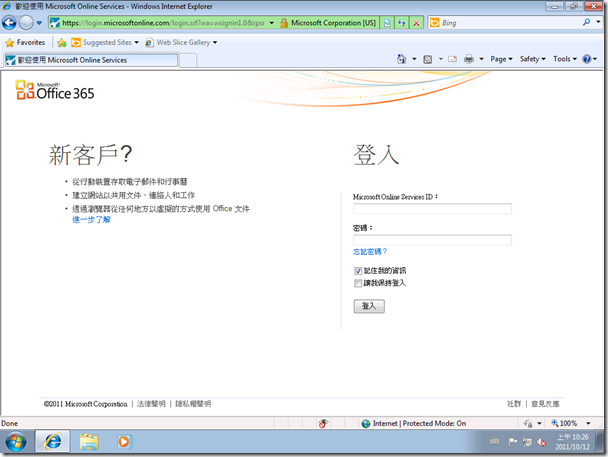
Task: Open the Page menu
Action: click(501, 59)
